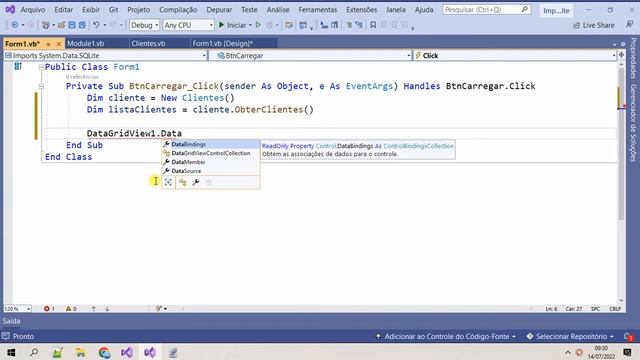
Task: Show hidden system tray icons chevron
Action: pos(568,353)
